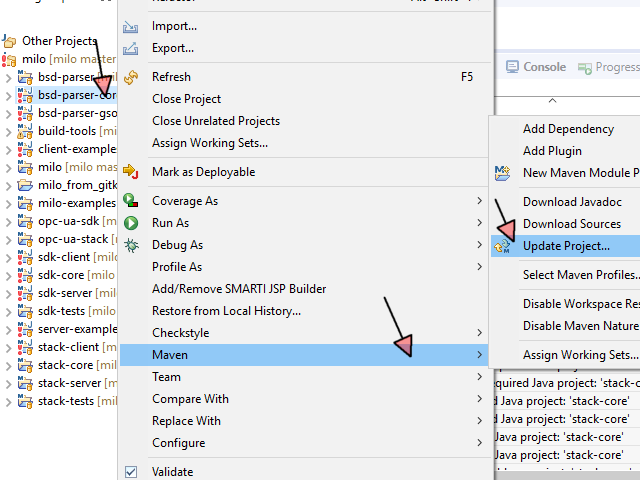This screenshot has height=480, width=640.
Task: Click the sdk-client project icon
Action: pyautogui.click(x=25, y=257)
